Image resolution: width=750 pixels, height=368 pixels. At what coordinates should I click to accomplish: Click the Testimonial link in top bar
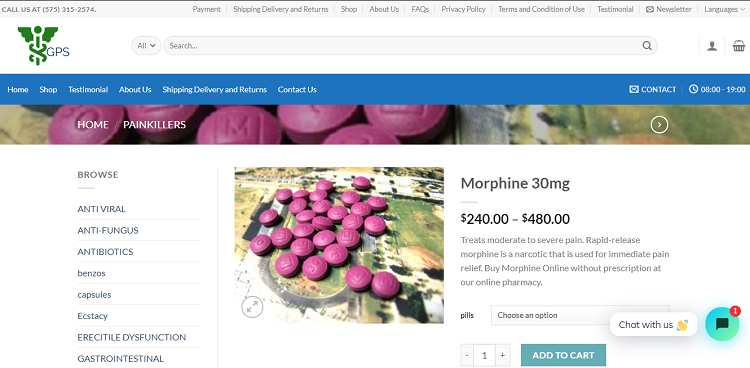(615, 9)
